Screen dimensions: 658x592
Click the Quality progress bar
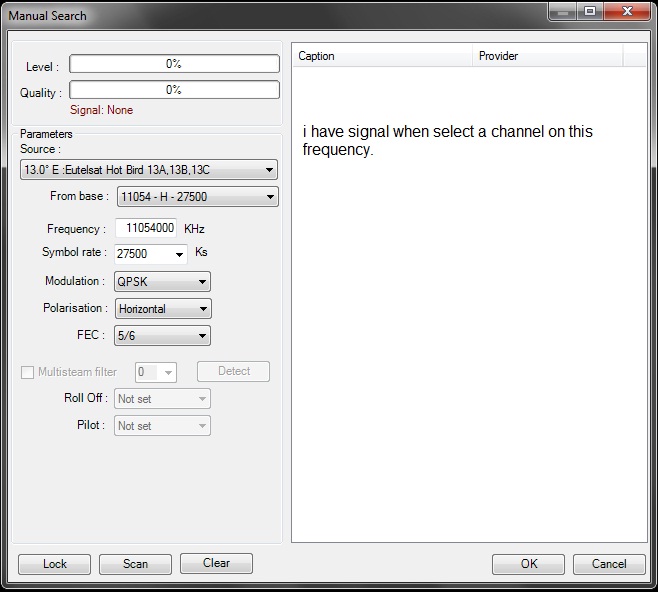click(x=173, y=90)
